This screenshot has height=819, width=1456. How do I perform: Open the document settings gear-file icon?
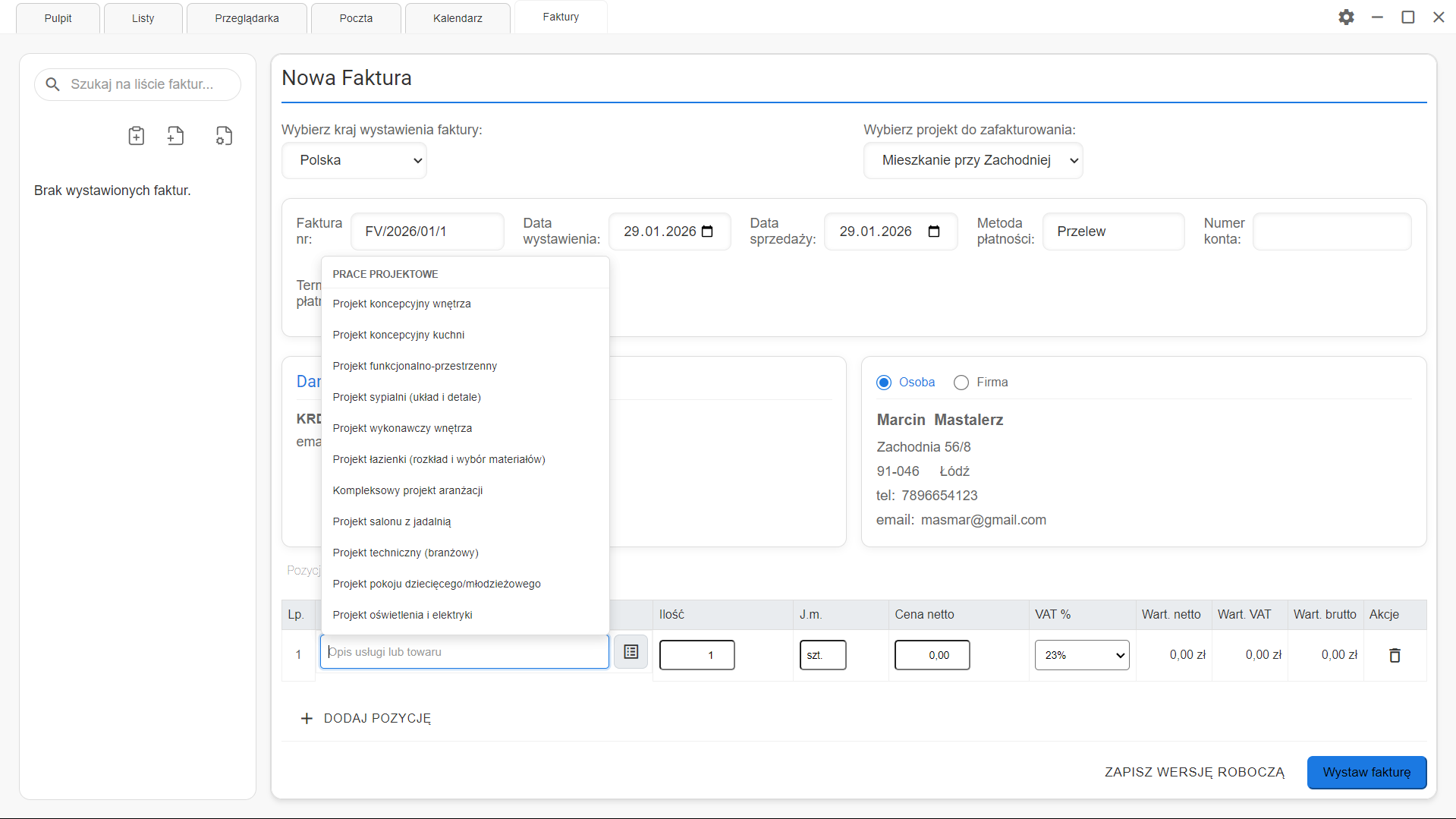(224, 136)
